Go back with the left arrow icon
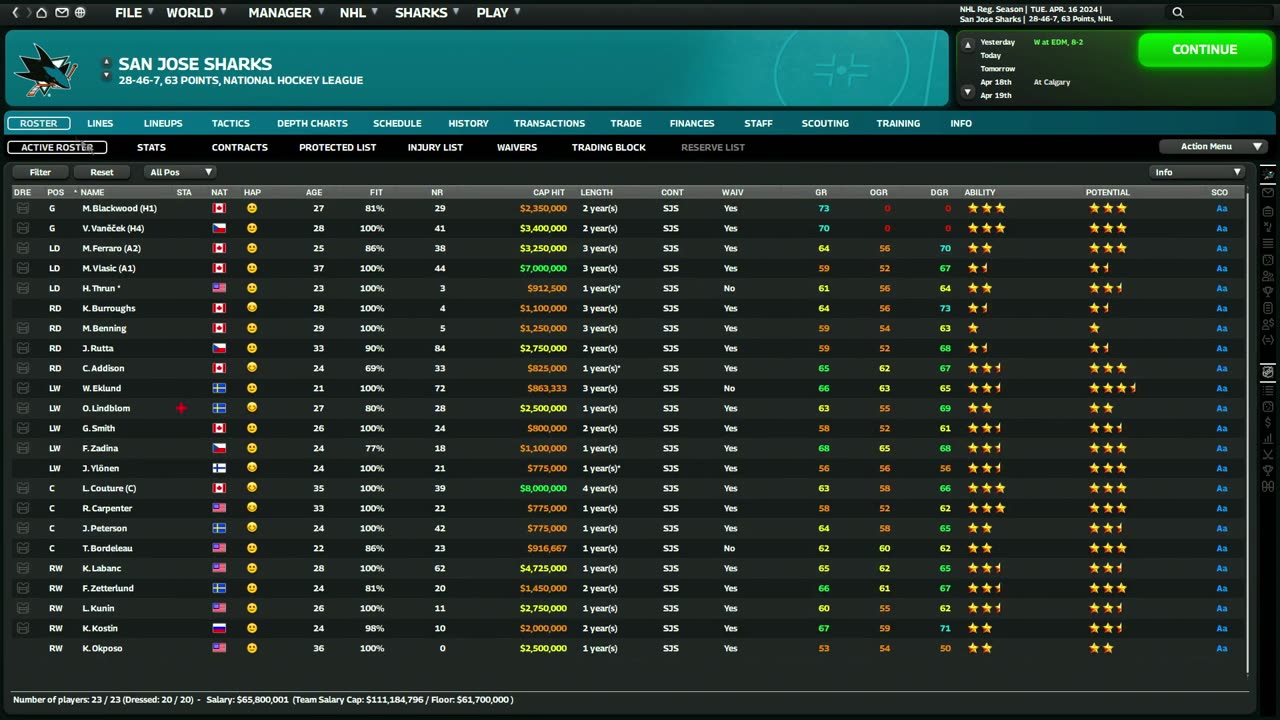This screenshot has width=1280, height=720. (15, 12)
